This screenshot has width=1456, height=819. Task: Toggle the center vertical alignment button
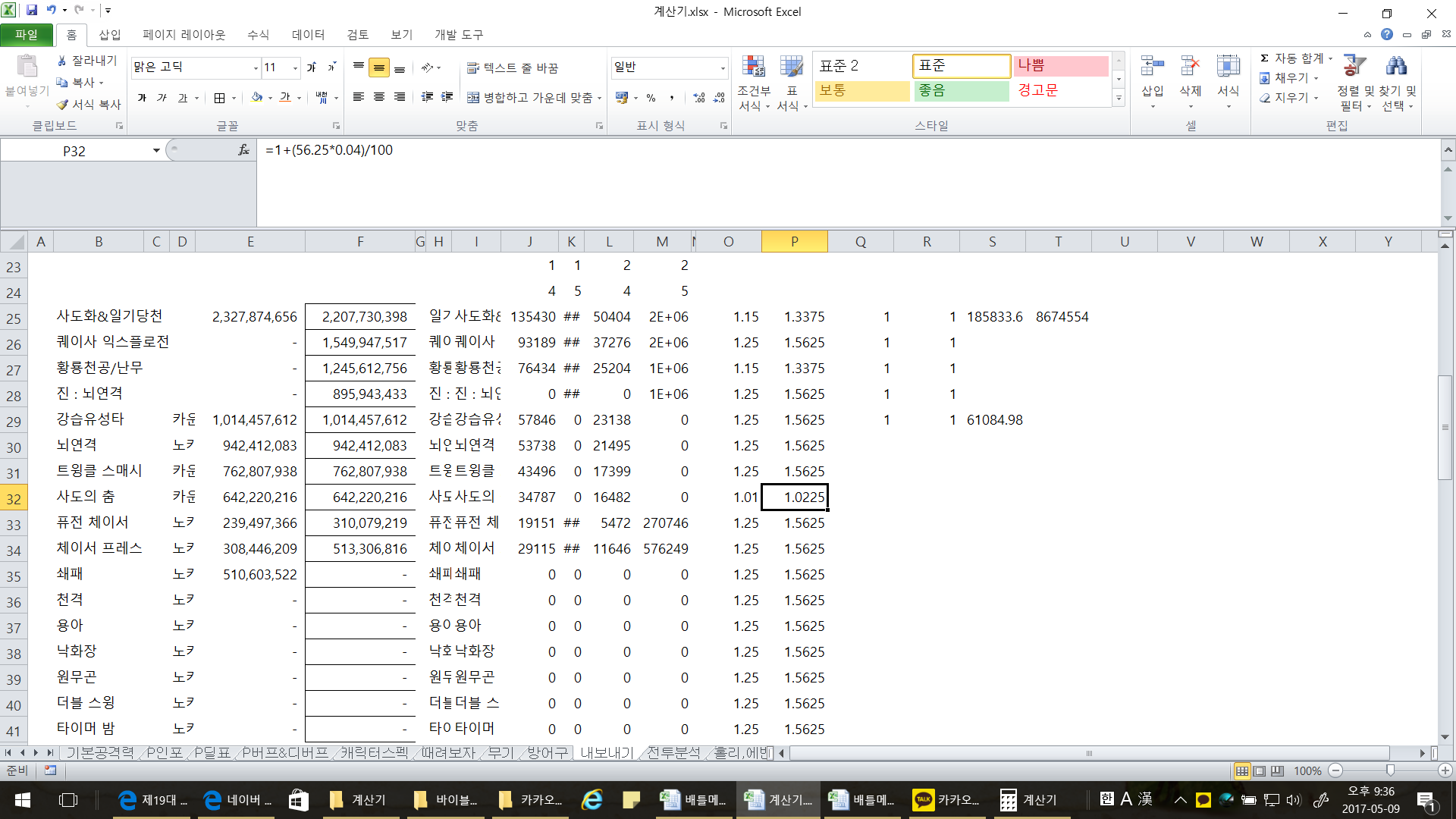point(379,67)
